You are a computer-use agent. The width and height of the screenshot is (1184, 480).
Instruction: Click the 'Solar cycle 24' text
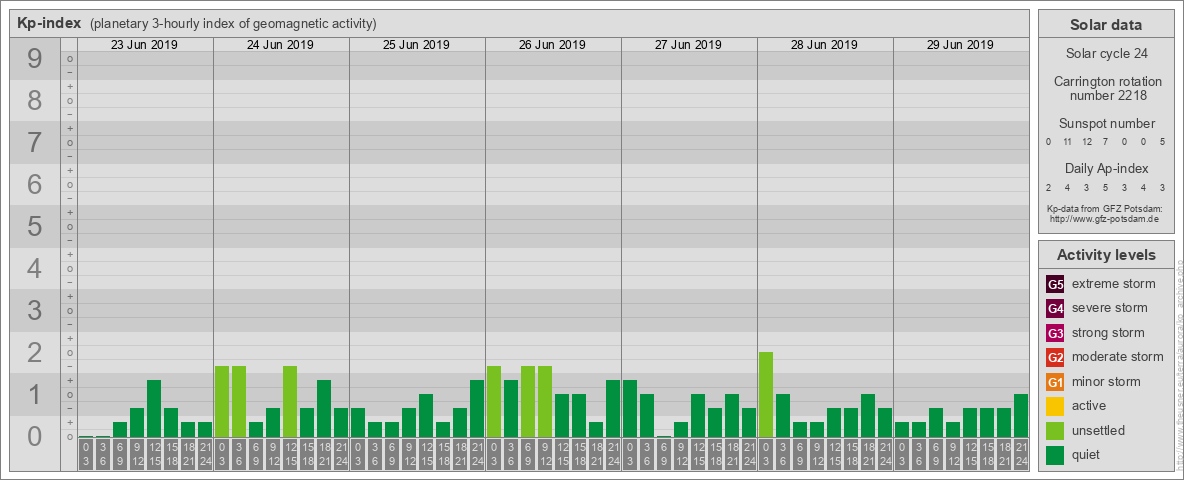click(1106, 54)
